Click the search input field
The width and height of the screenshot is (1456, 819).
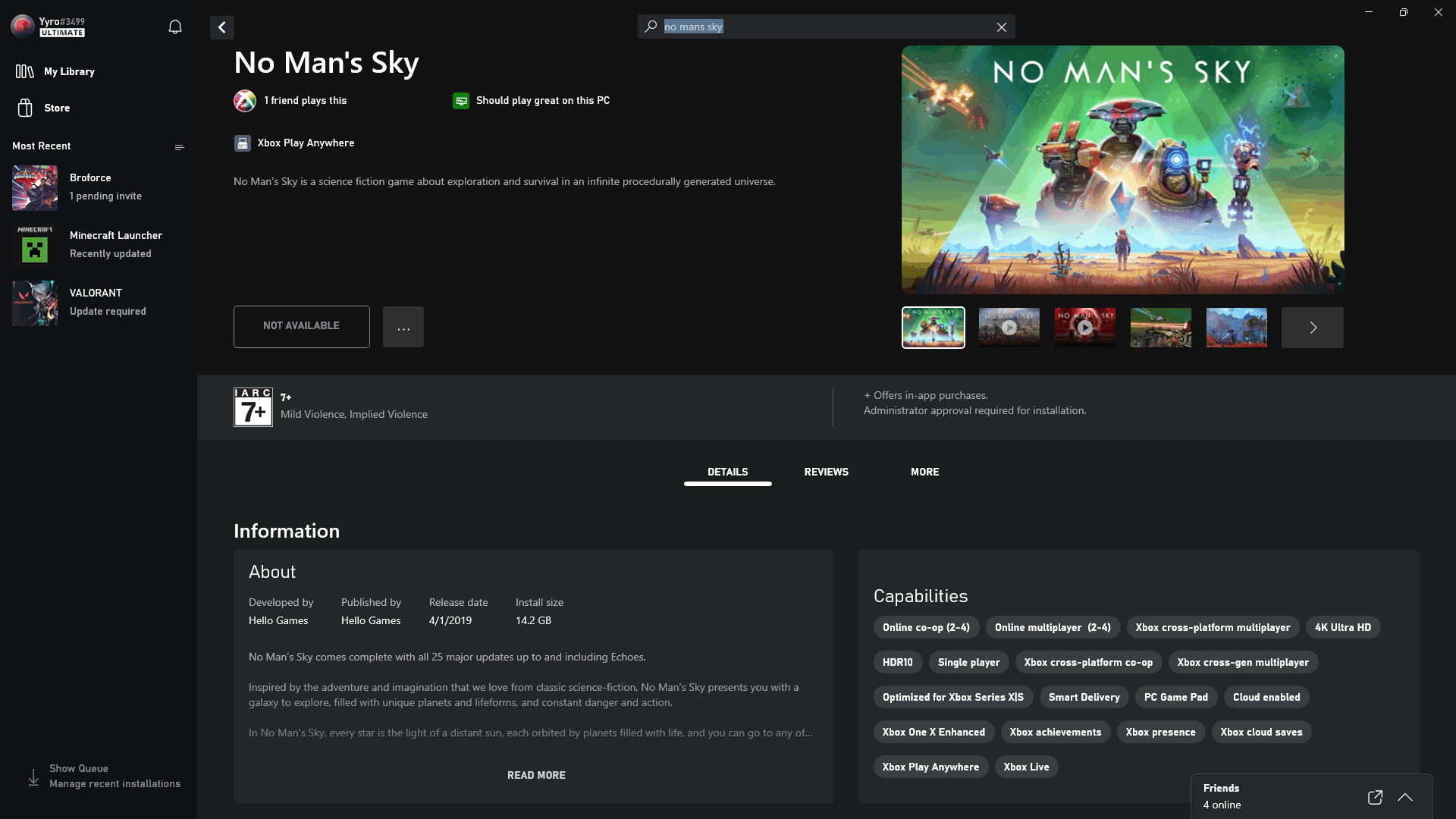(826, 26)
